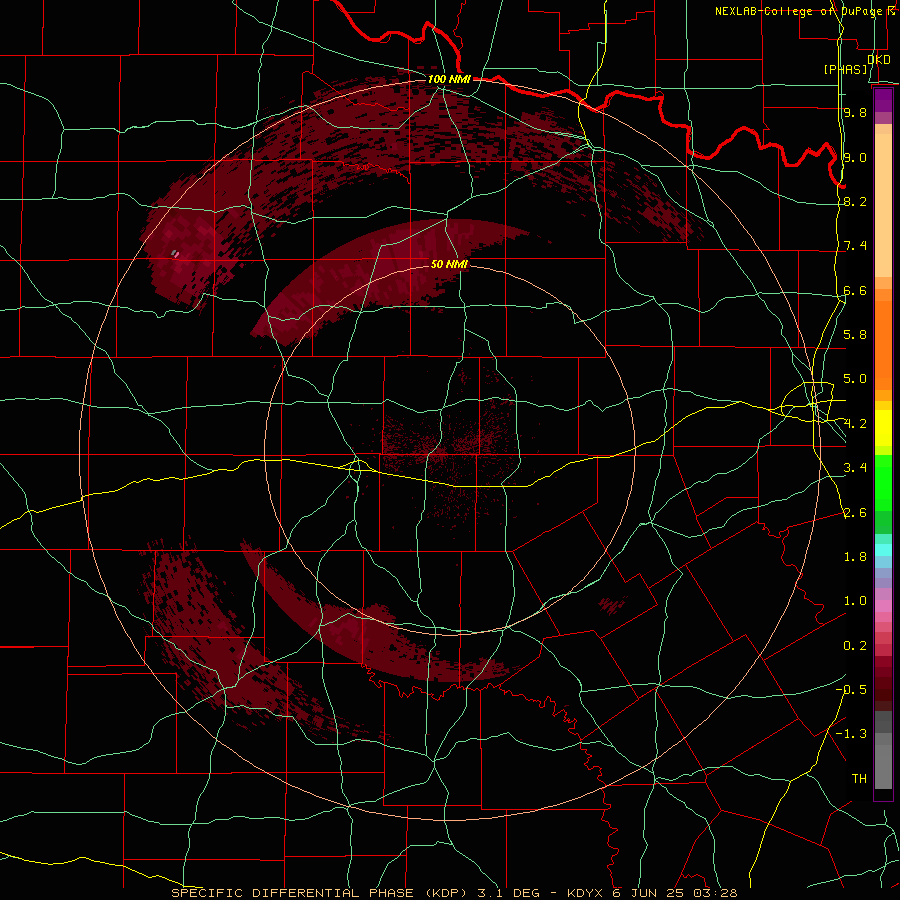Click the 0.2 value on the color scale
The width and height of the screenshot is (900, 900).
pos(855,646)
